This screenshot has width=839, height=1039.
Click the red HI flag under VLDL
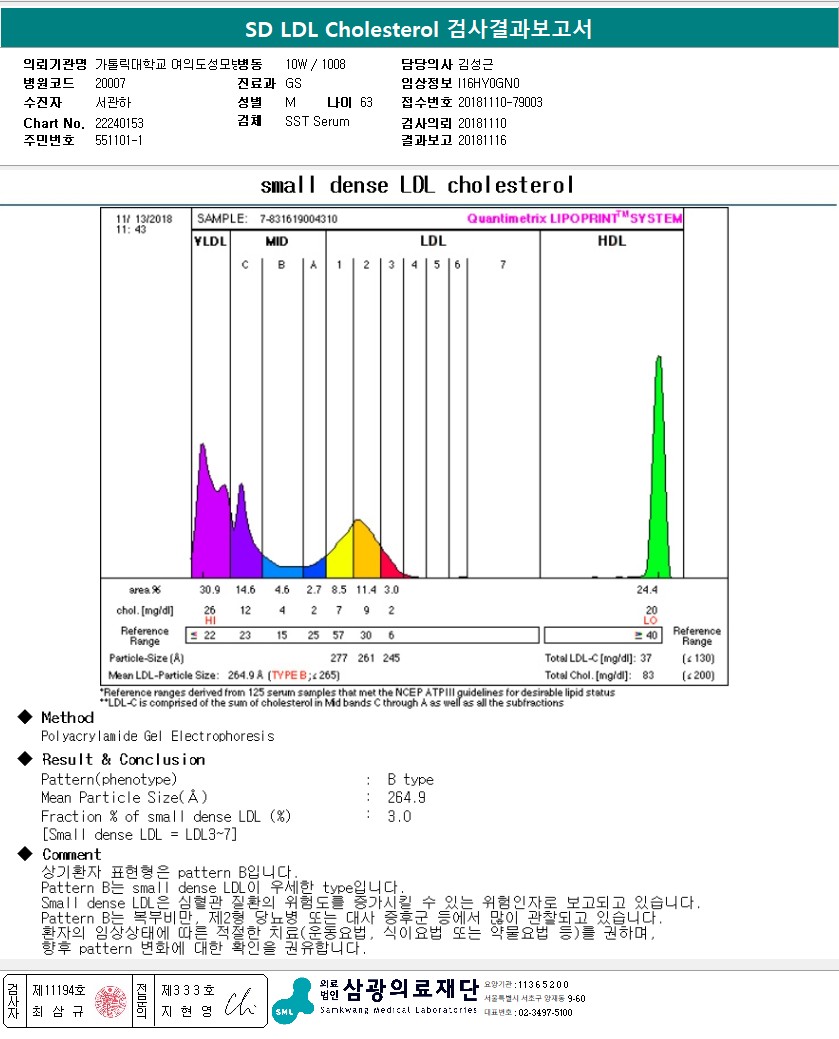(210, 621)
